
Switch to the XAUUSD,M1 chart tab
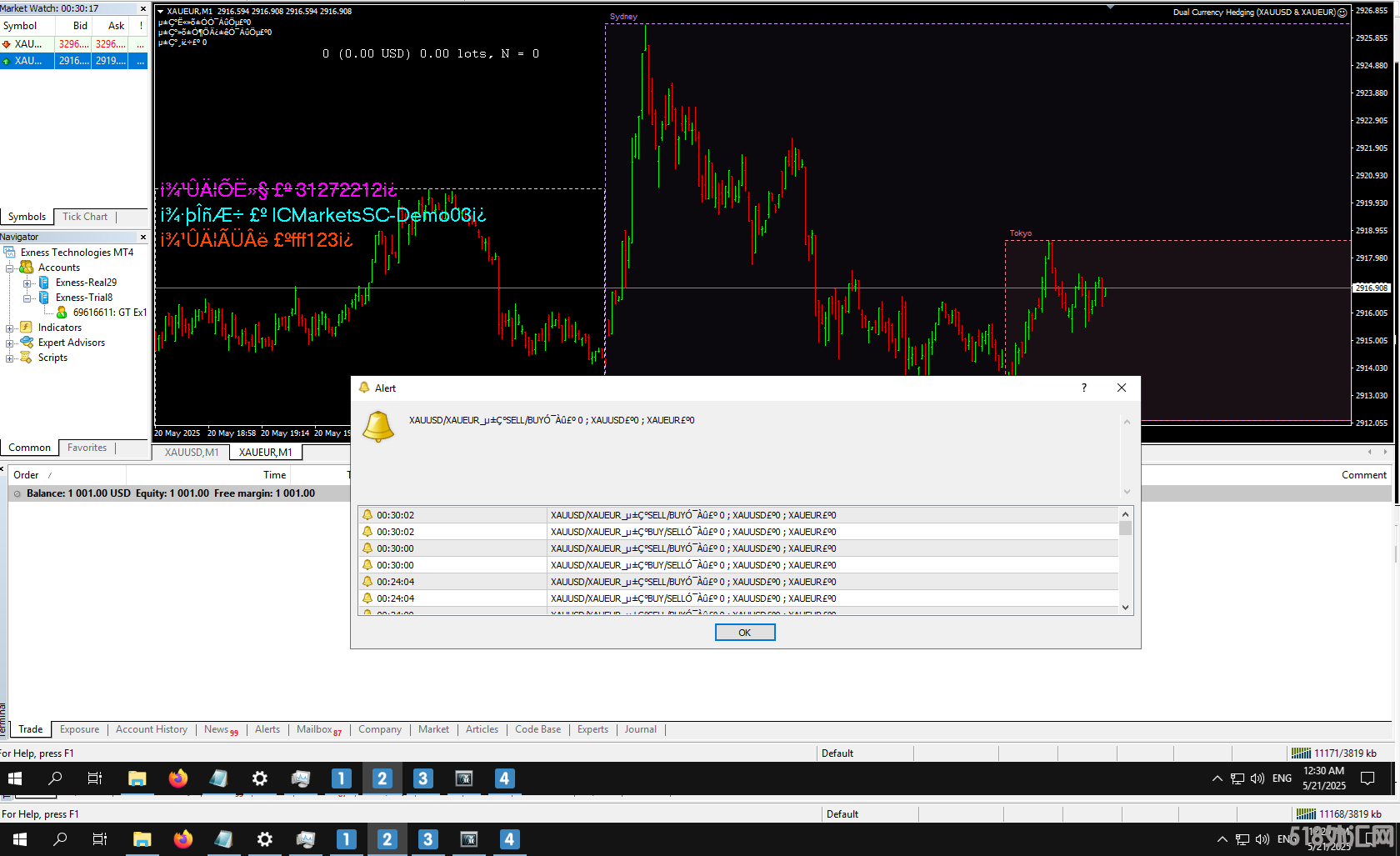[192, 453]
